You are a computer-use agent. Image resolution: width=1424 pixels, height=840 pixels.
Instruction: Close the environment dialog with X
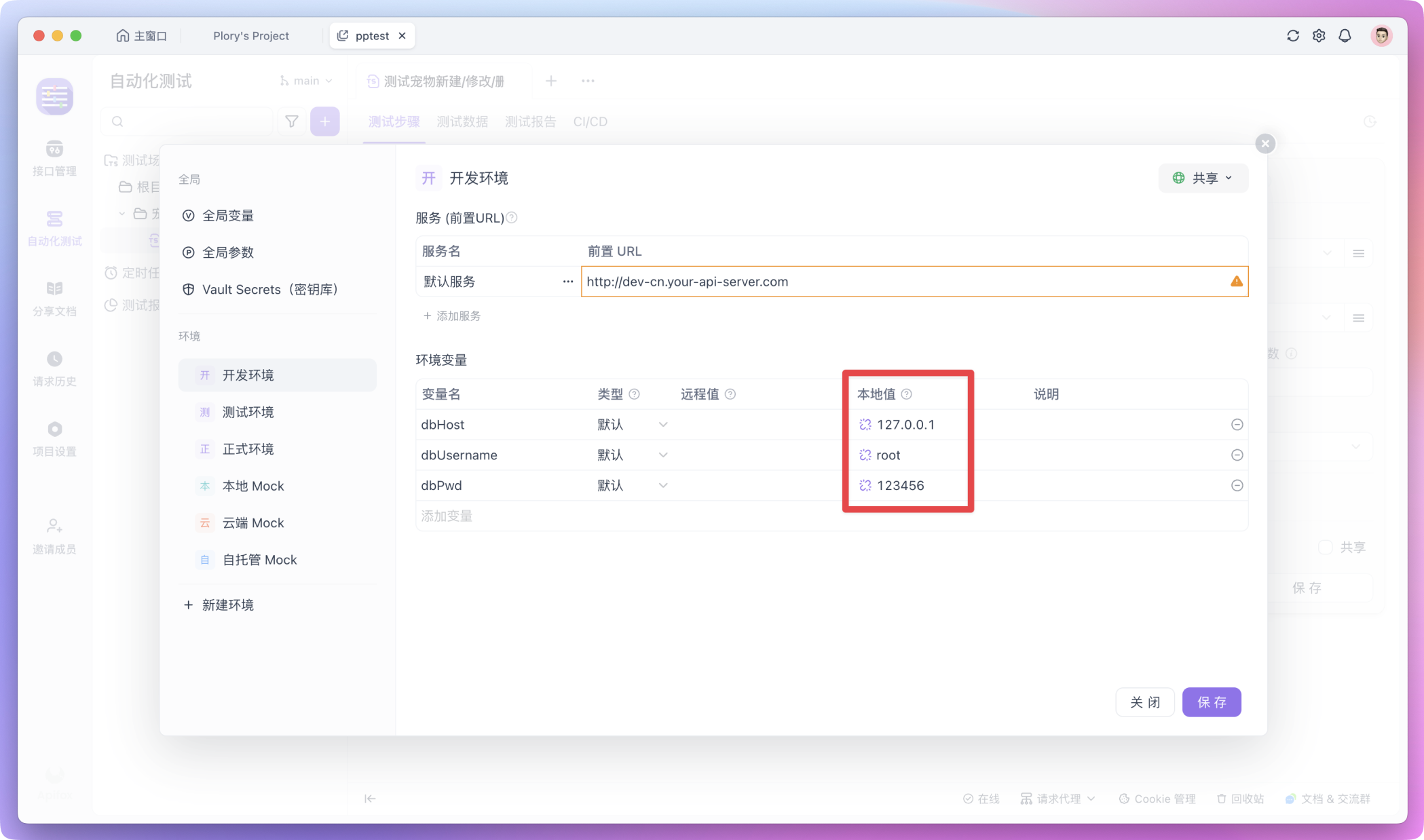(1264, 144)
